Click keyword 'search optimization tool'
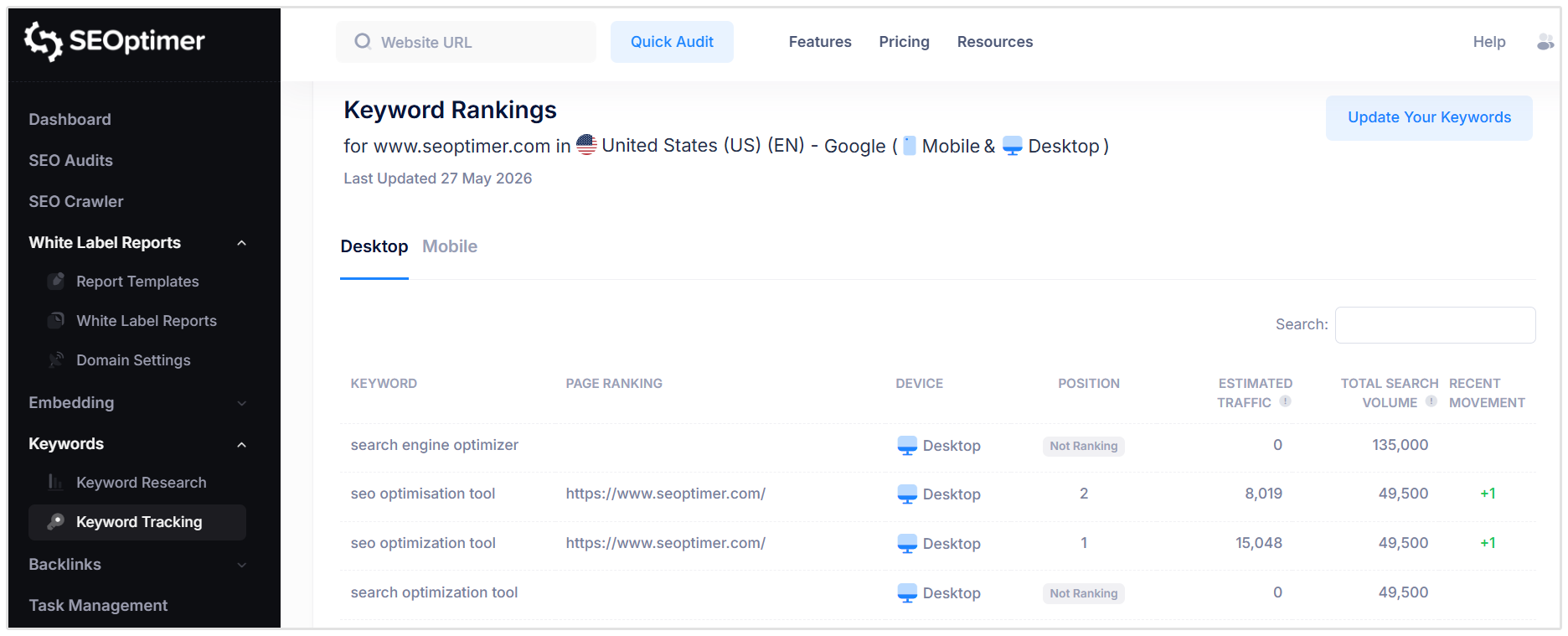 434,592
